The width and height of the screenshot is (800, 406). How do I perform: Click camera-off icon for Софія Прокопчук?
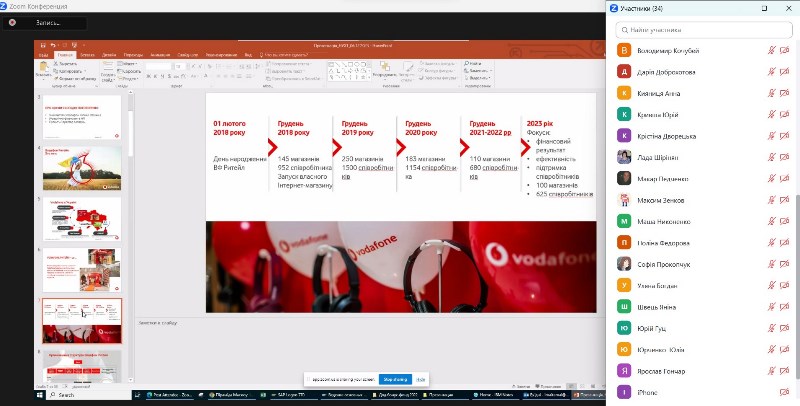coord(785,264)
